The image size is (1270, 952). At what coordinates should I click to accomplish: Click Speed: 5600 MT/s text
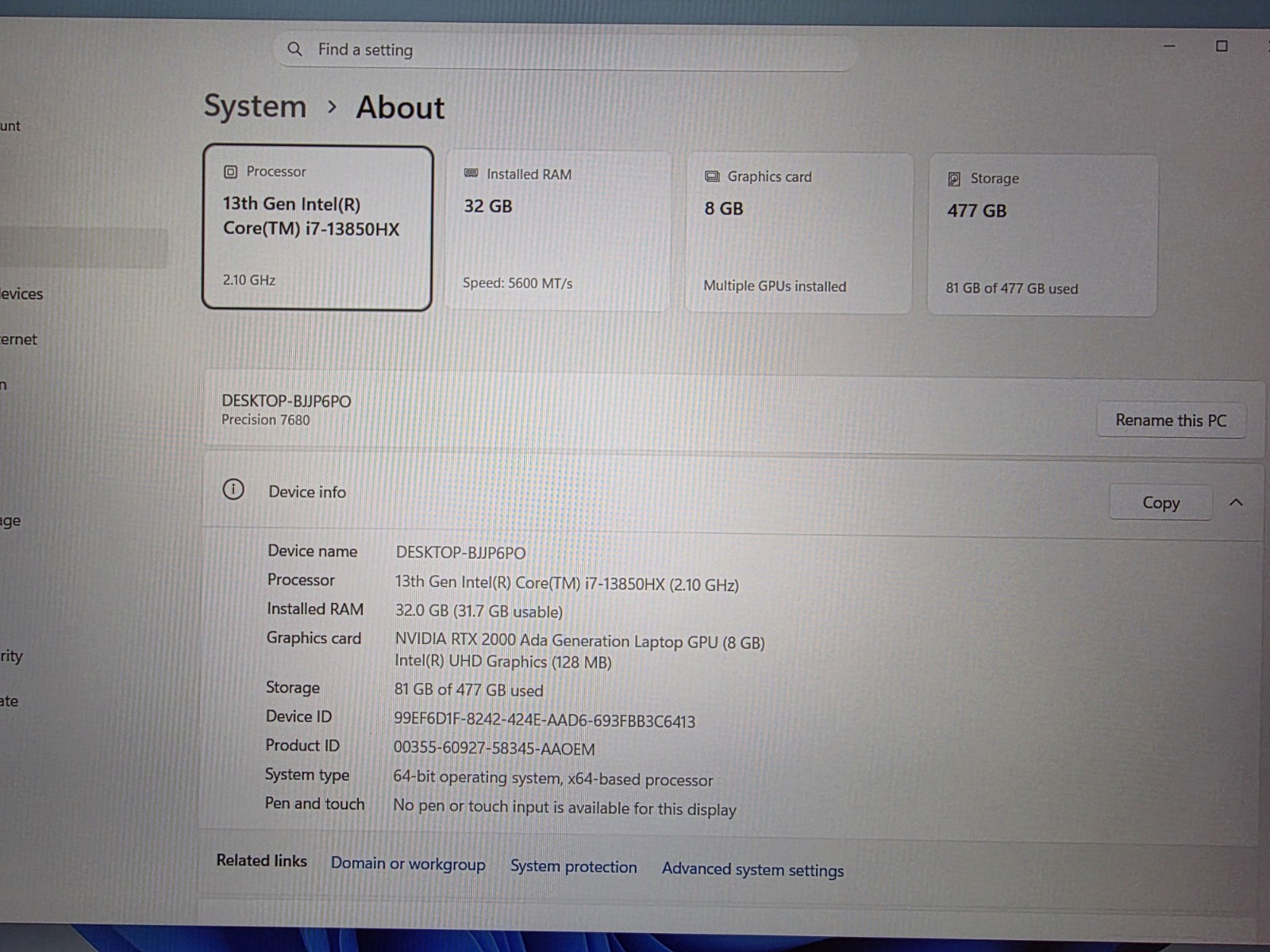point(518,283)
